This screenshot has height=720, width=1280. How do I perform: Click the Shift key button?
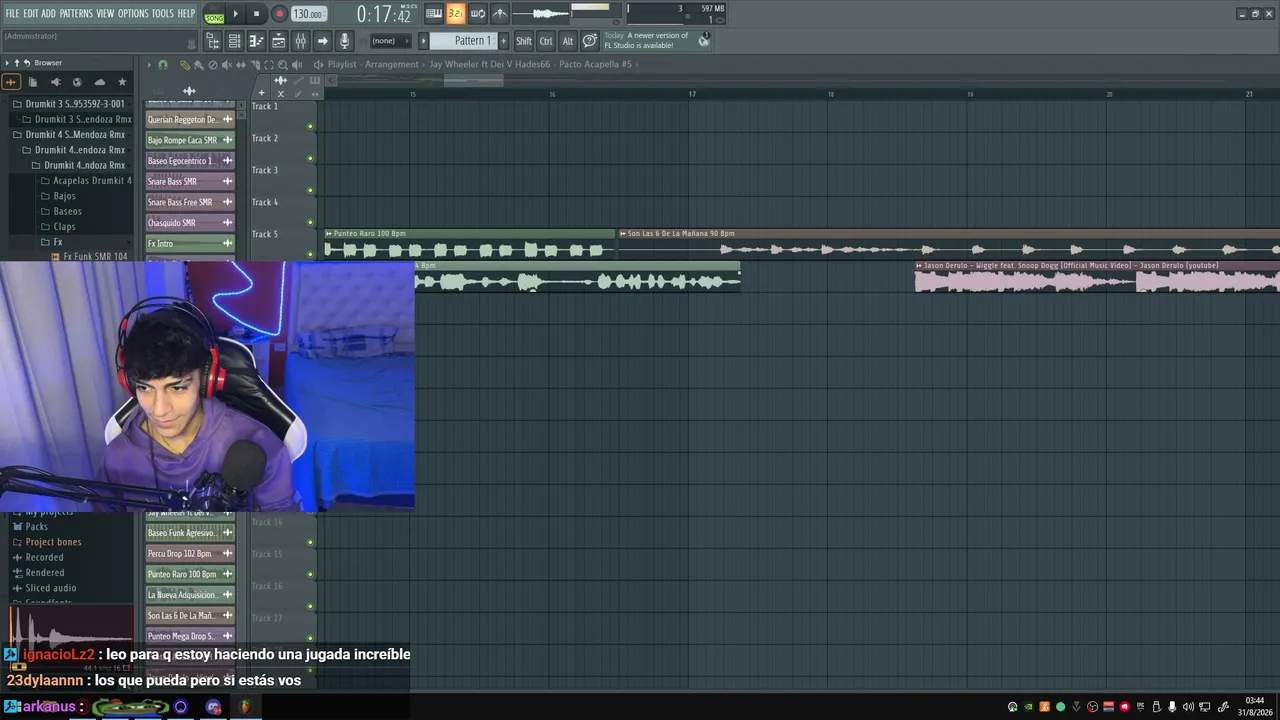[x=524, y=41]
